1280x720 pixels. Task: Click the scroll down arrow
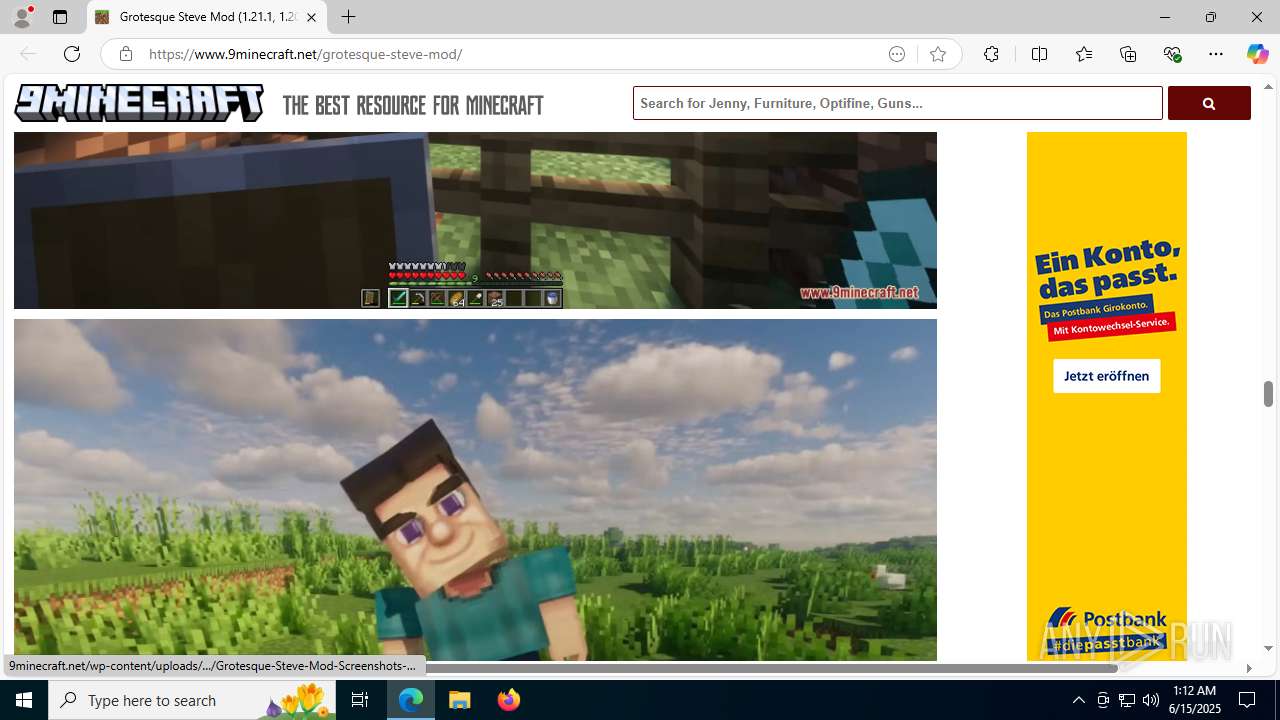(1268, 648)
